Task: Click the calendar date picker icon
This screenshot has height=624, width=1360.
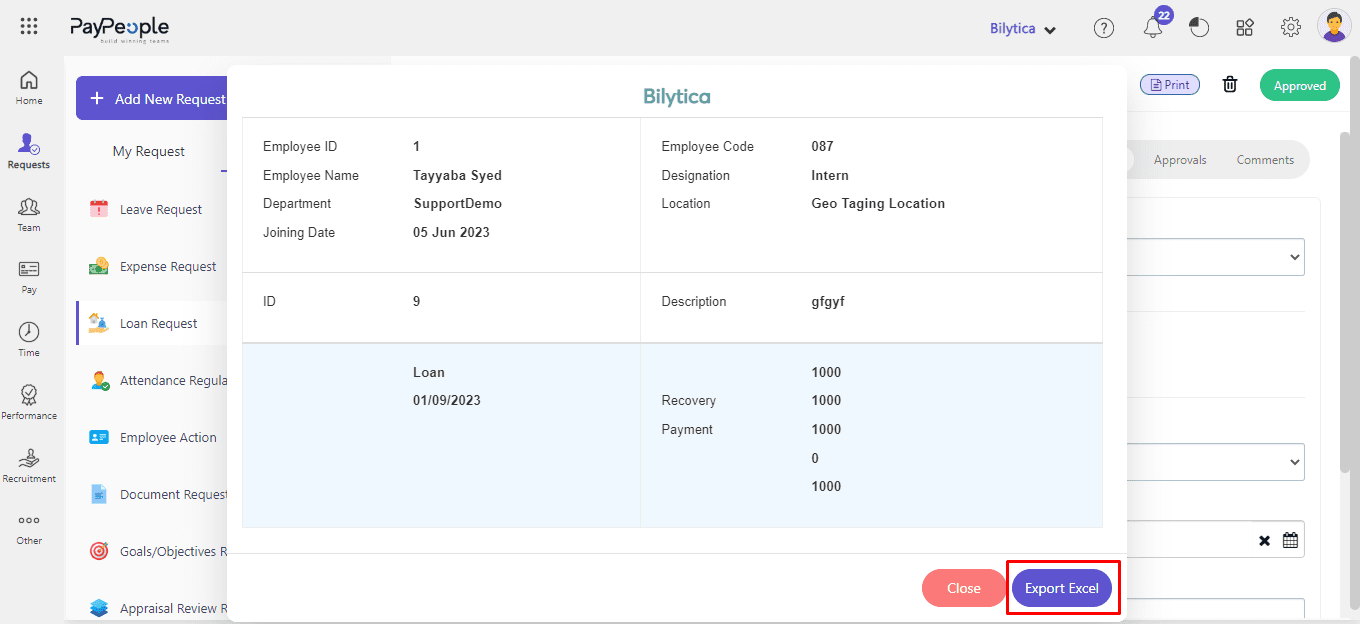Action: (1290, 540)
